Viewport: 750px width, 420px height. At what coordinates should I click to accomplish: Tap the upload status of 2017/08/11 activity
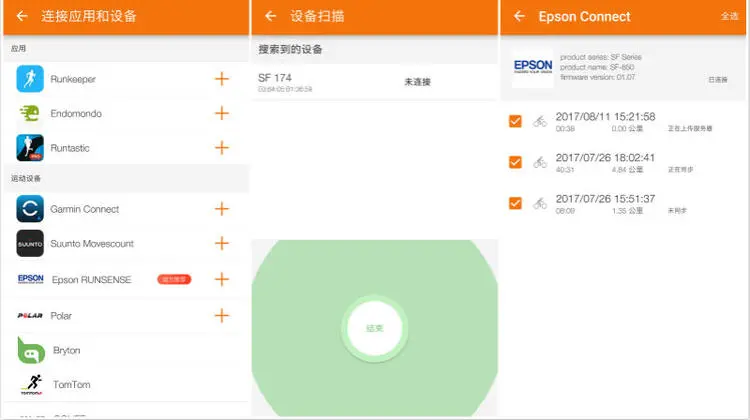[x=690, y=129]
